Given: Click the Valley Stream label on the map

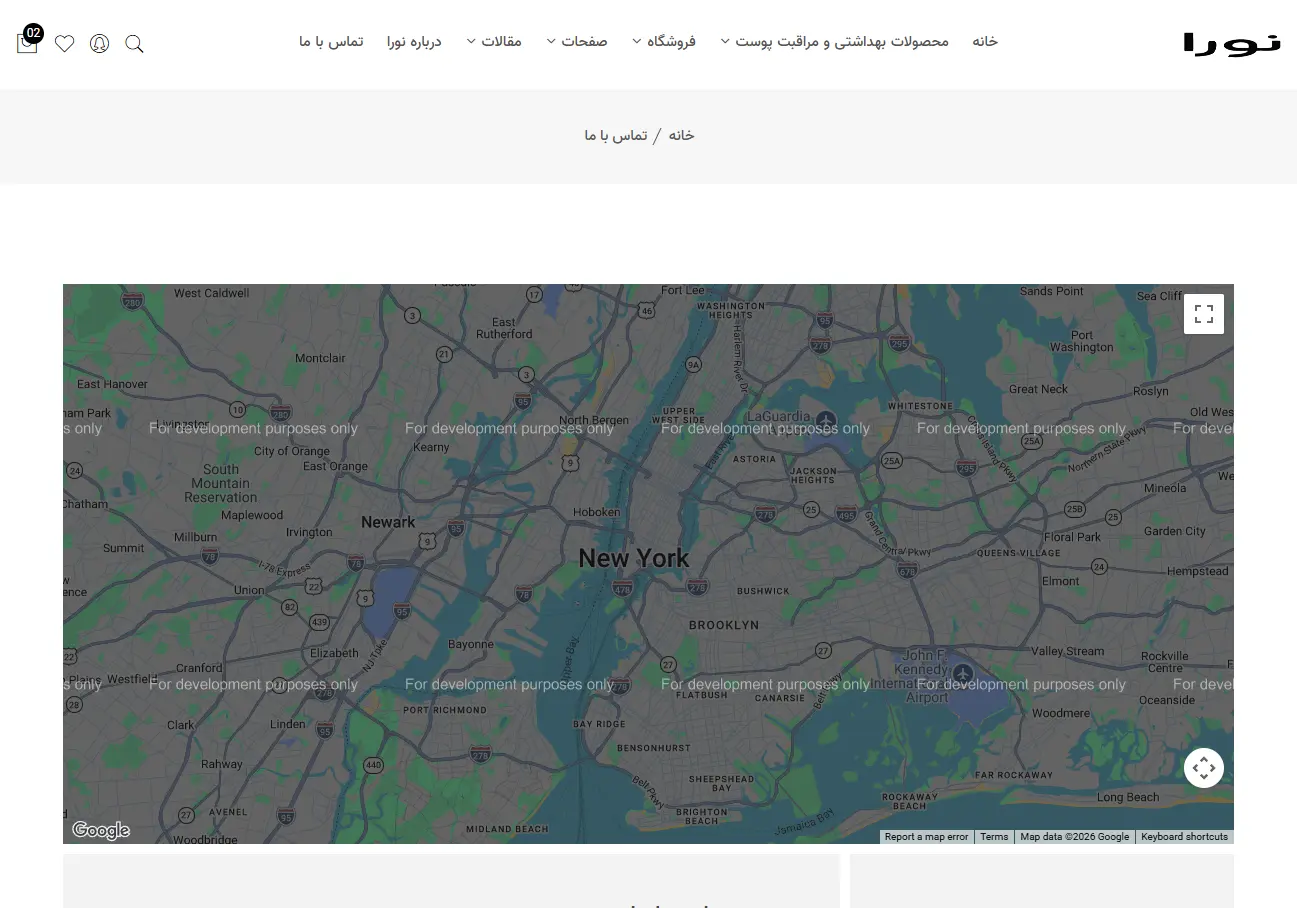Looking at the screenshot, I should point(1067,651).
